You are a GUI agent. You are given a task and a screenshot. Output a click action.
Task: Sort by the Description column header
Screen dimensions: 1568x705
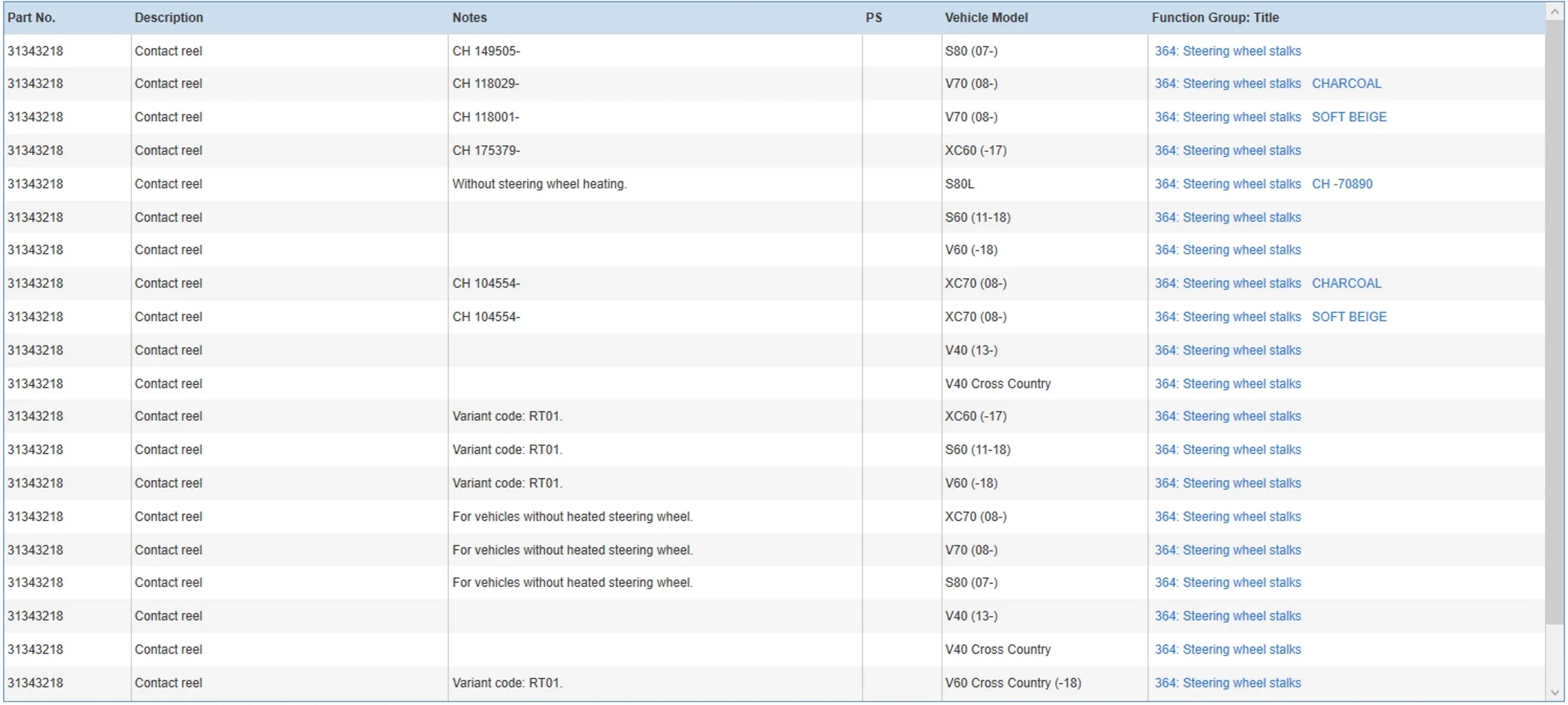(x=169, y=18)
